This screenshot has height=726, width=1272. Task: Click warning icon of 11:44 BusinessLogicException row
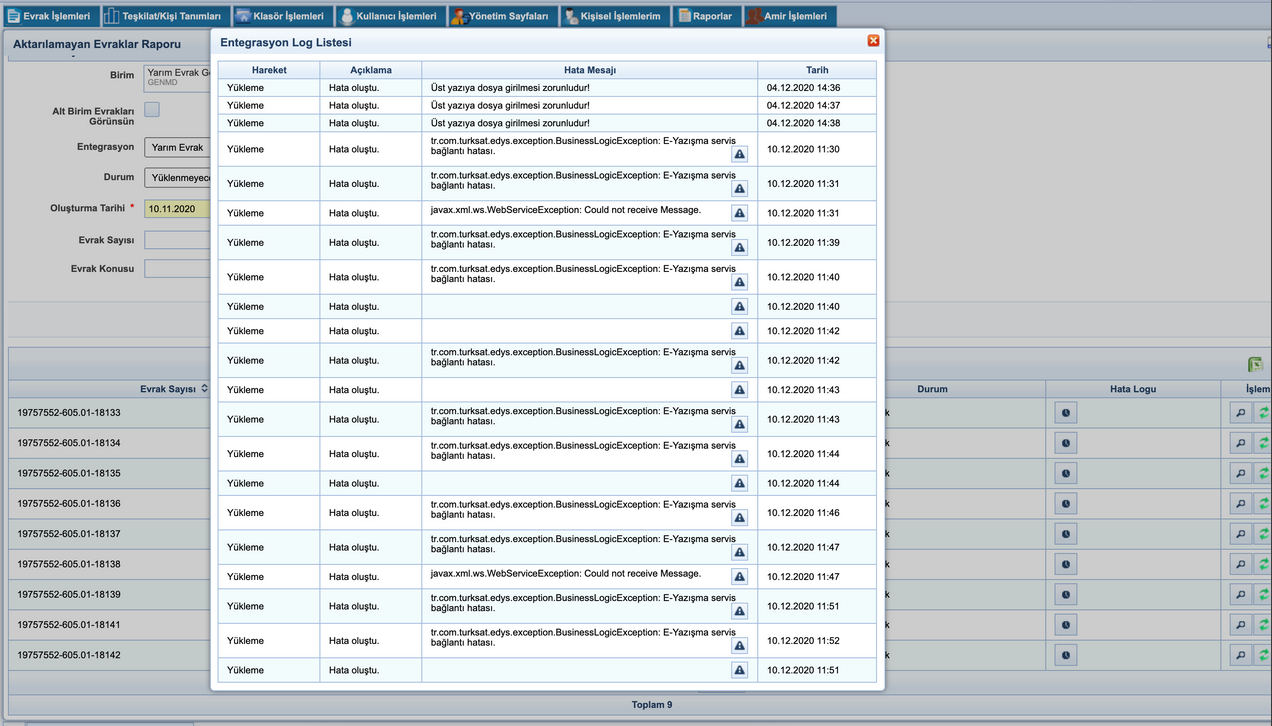pos(740,459)
